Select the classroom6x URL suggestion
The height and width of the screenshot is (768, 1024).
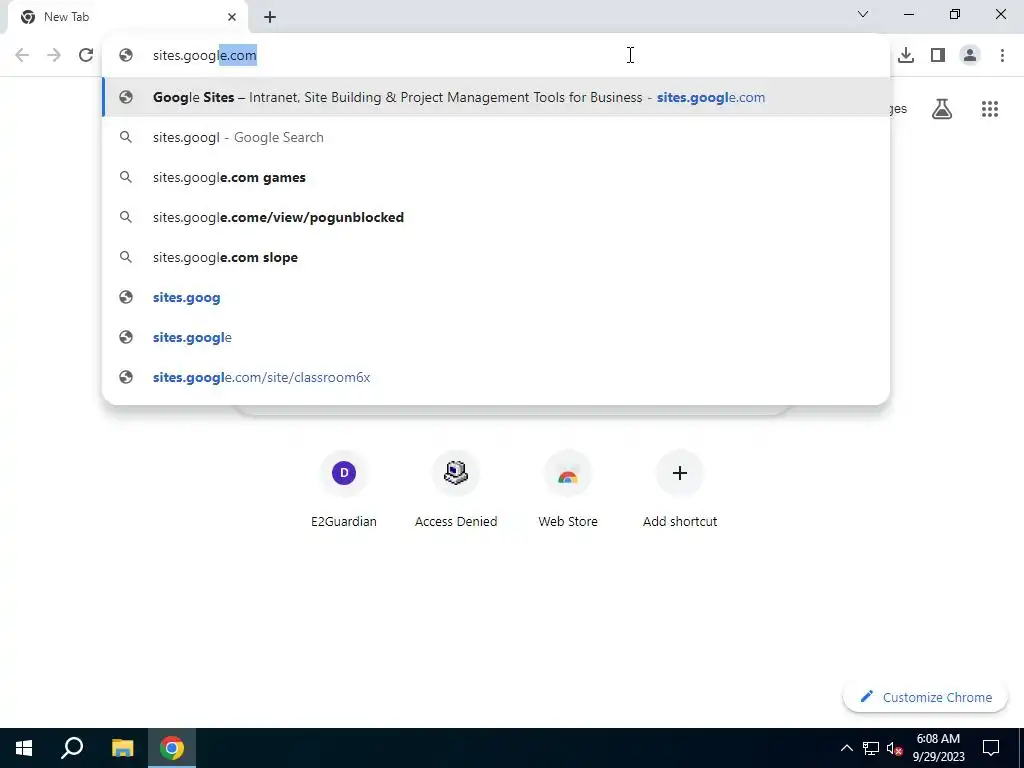496,377
